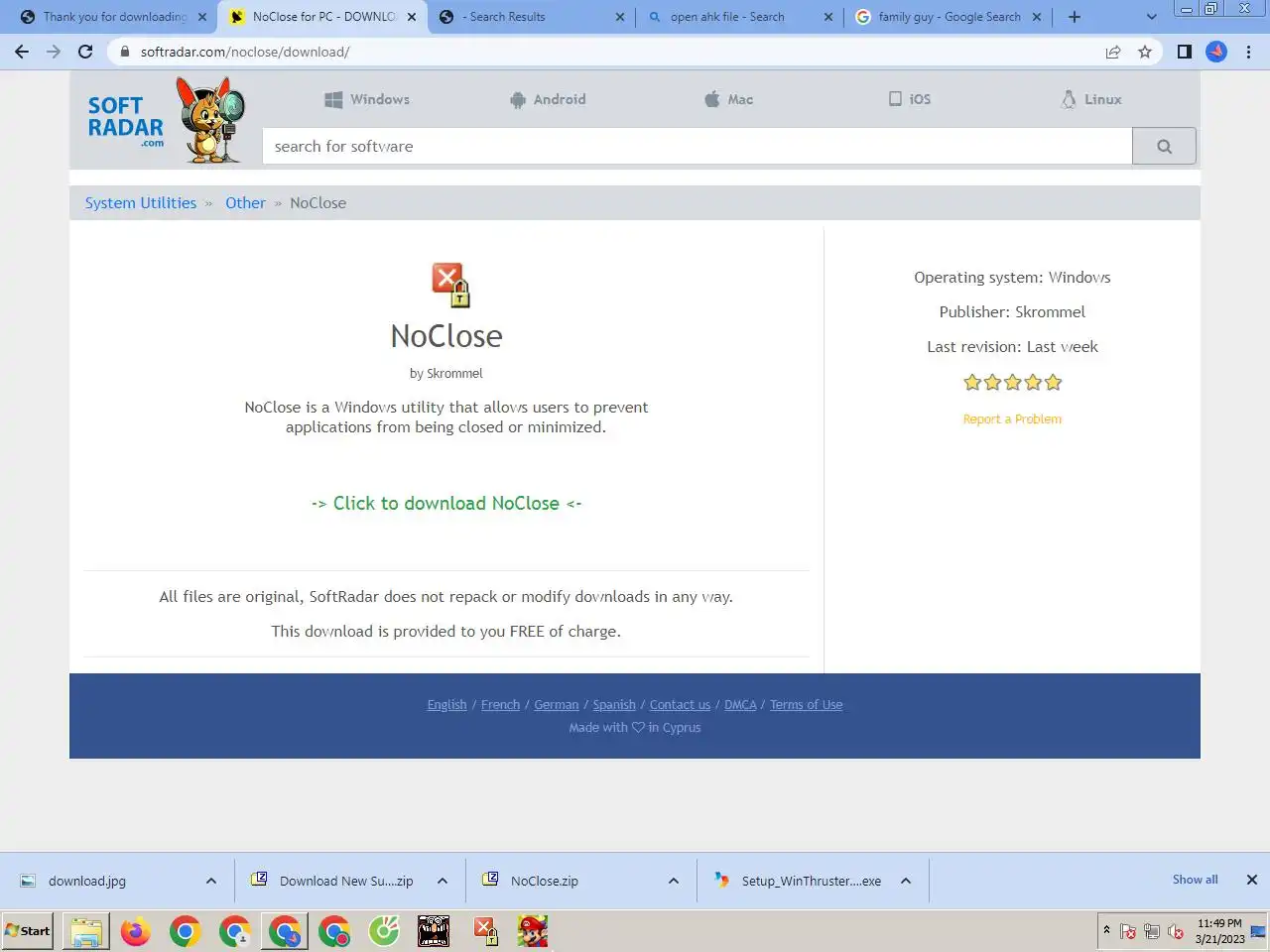Click the muted volume tray icon
The width and height of the screenshot is (1270, 952).
point(1176,931)
